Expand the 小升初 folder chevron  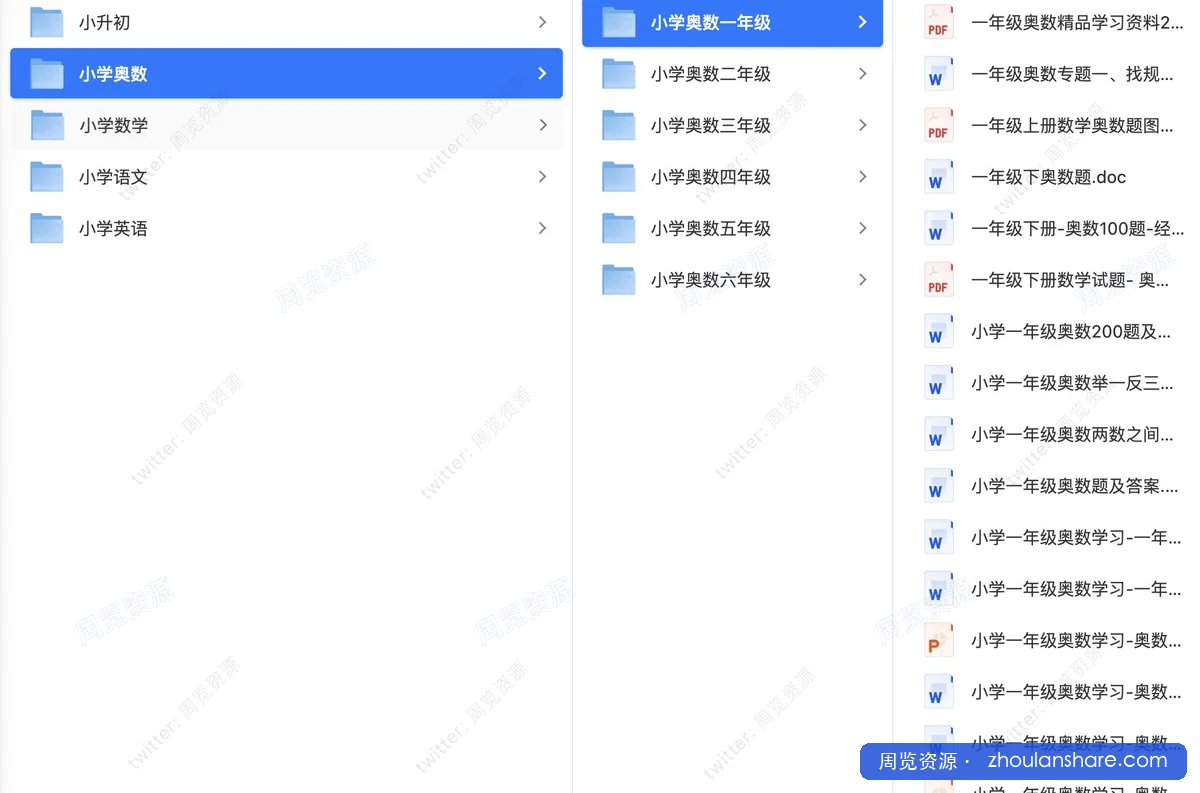[542, 22]
